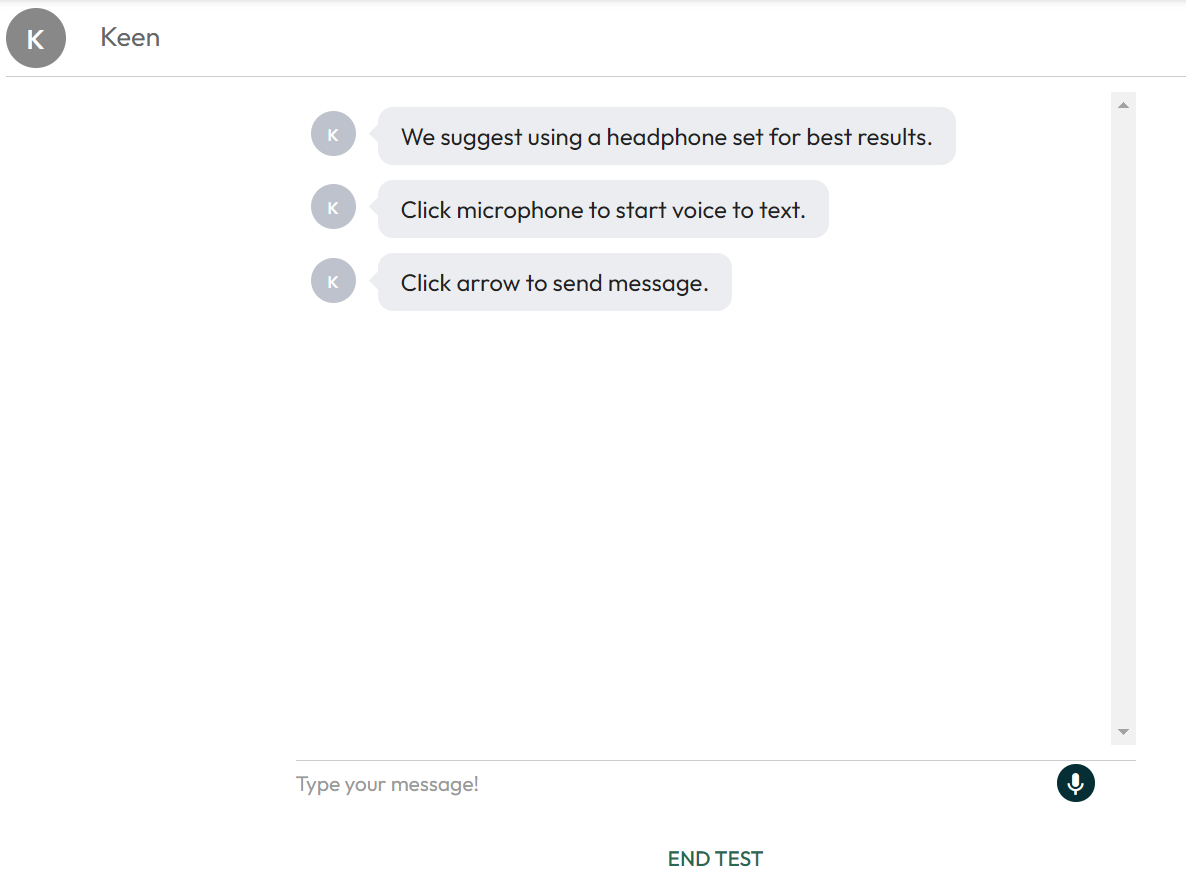Click the END TEST button
This screenshot has height=883, width=1186.
tap(716, 859)
